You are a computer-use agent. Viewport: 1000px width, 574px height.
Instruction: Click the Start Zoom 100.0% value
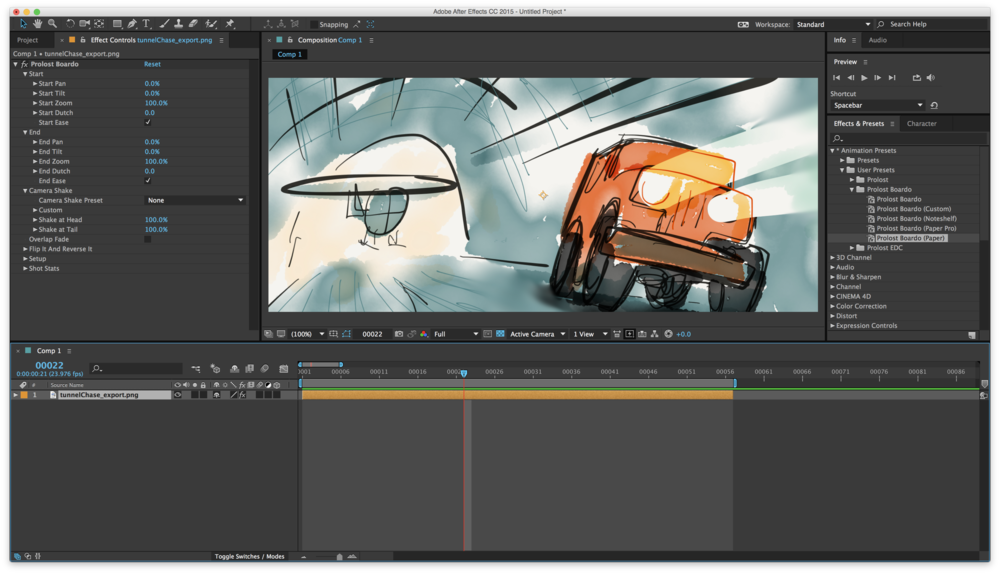click(156, 103)
